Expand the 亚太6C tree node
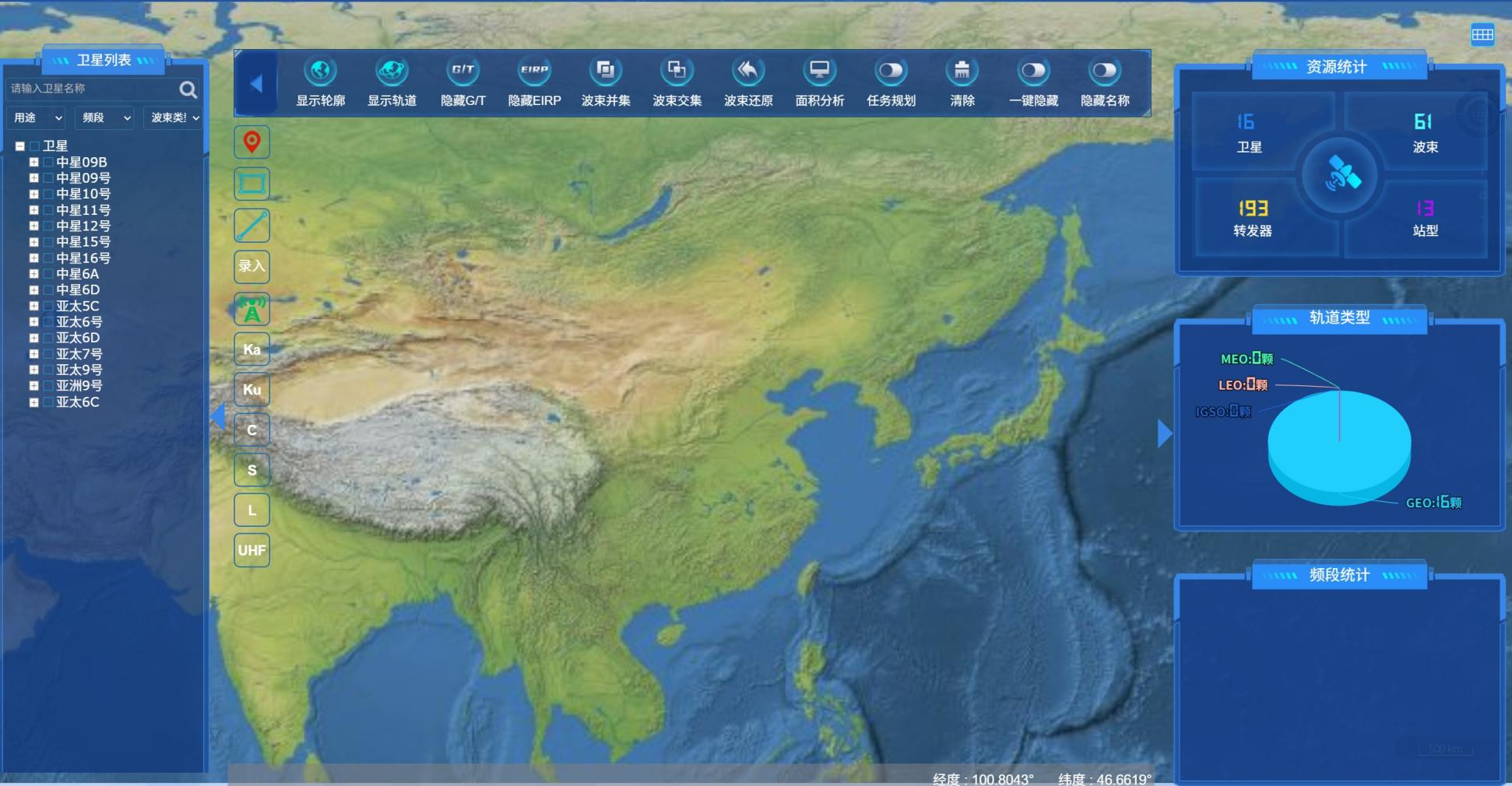This screenshot has height=786, width=1512. (x=33, y=402)
